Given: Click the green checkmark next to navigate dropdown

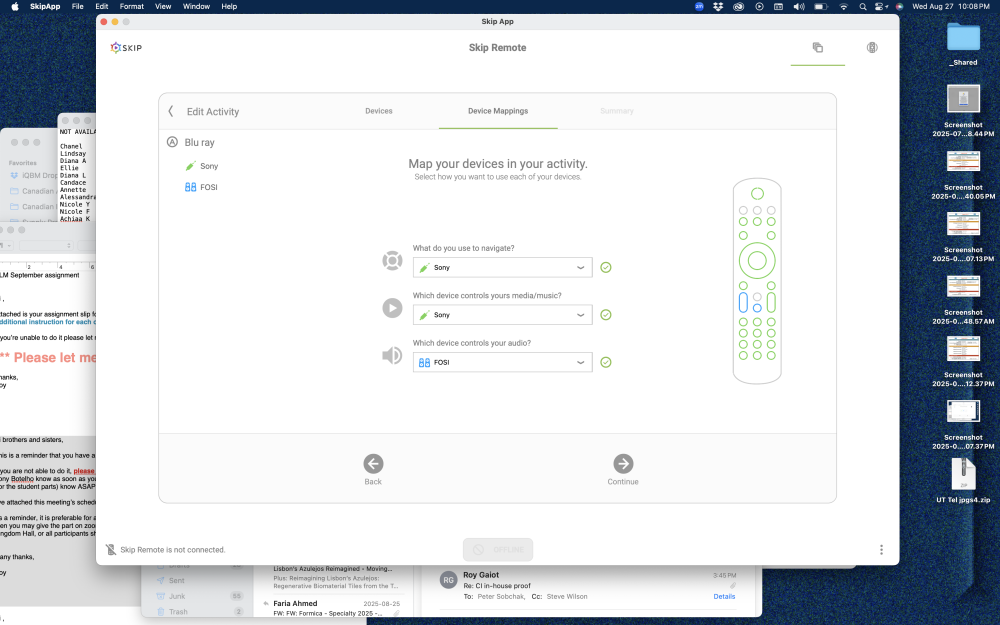Looking at the screenshot, I should point(606,267).
